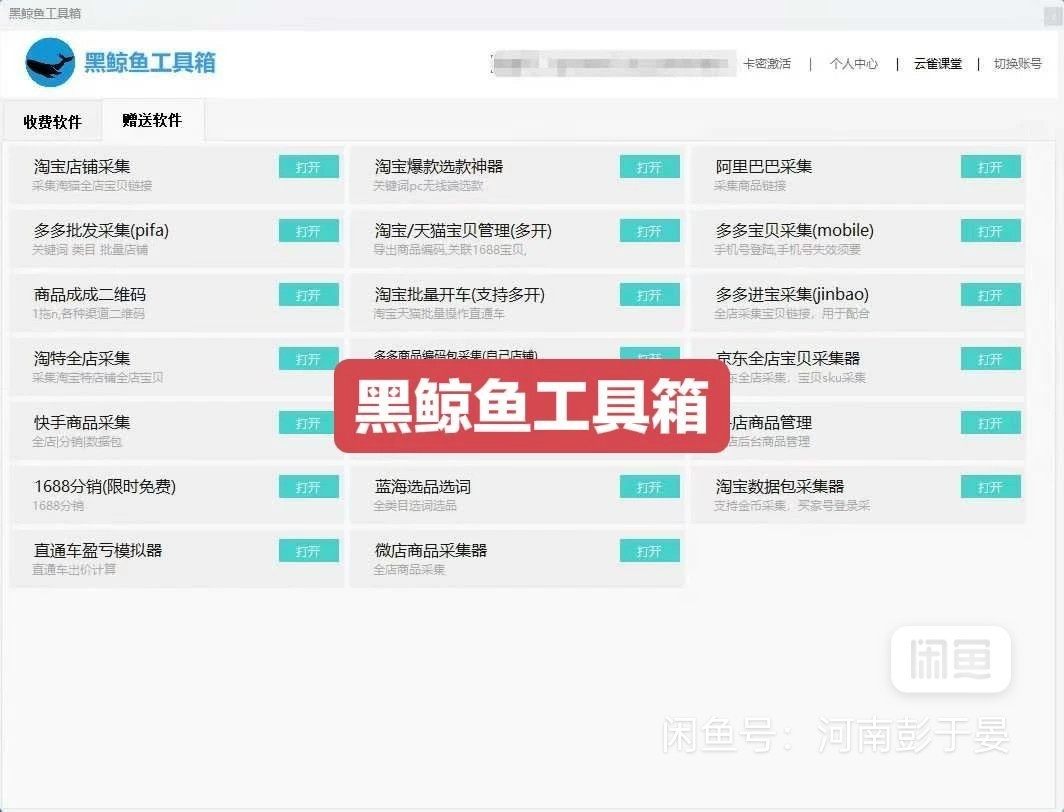Click the 采集商品链接 description text
Viewport: 1064px width, 812px height.
coord(750,185)
